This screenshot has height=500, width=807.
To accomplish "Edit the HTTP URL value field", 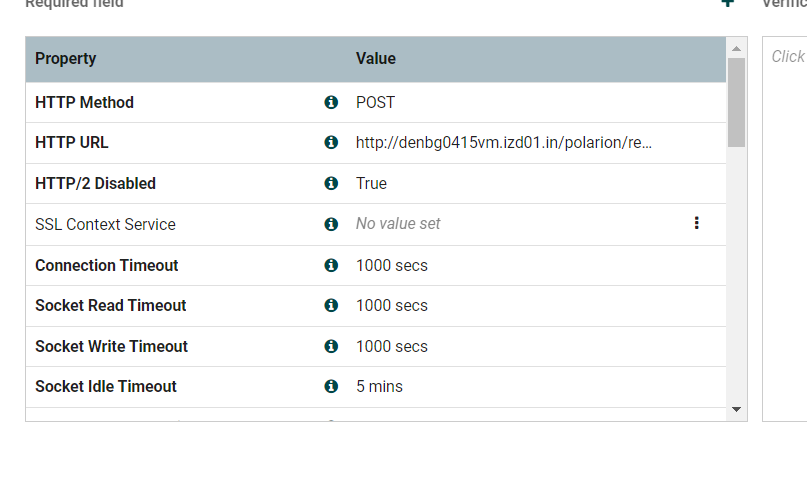I will [x=504, y=143].
